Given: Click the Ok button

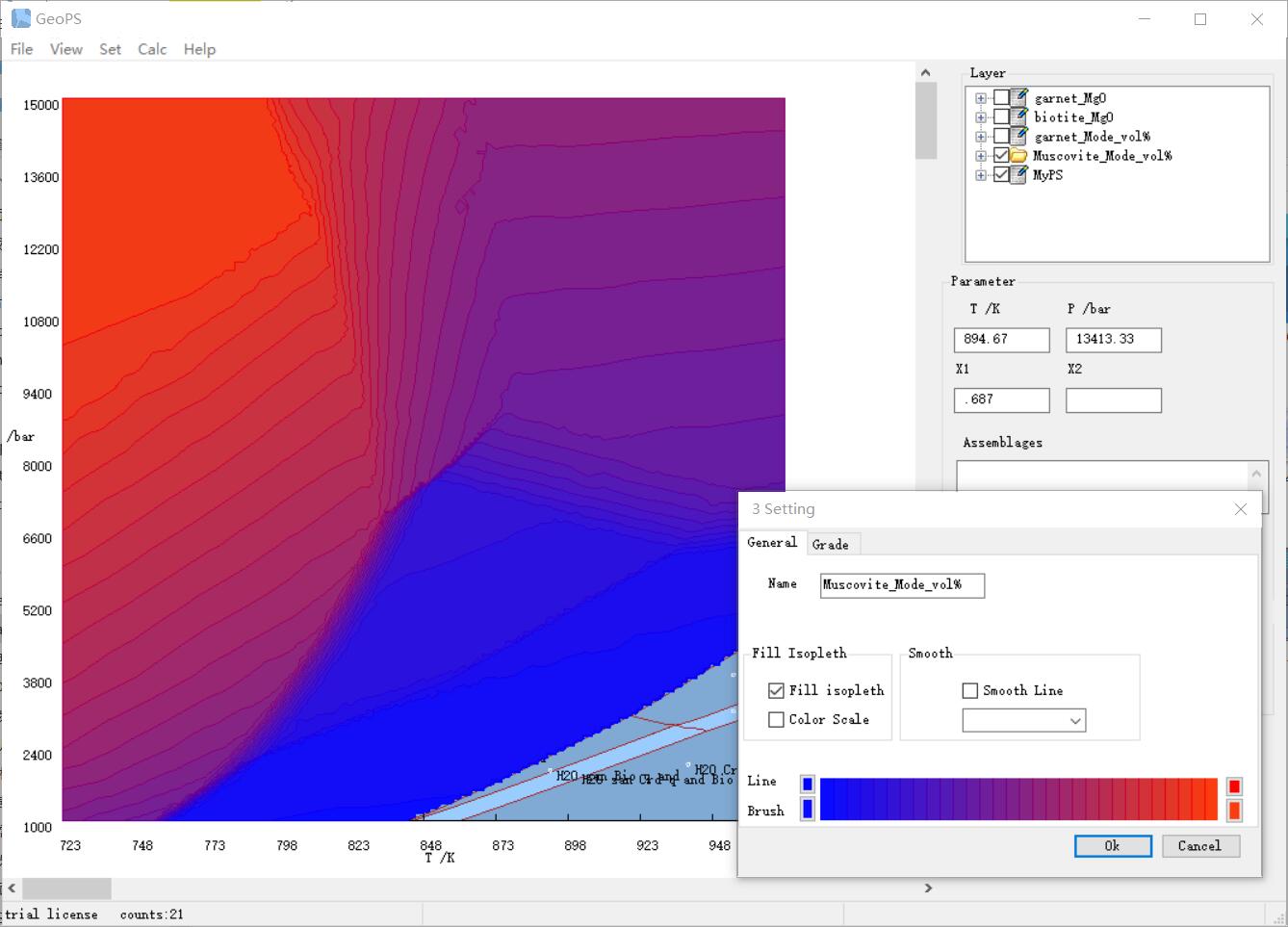Looking at the screenshot, I should pyautogui.click(x=1112, y=845).
